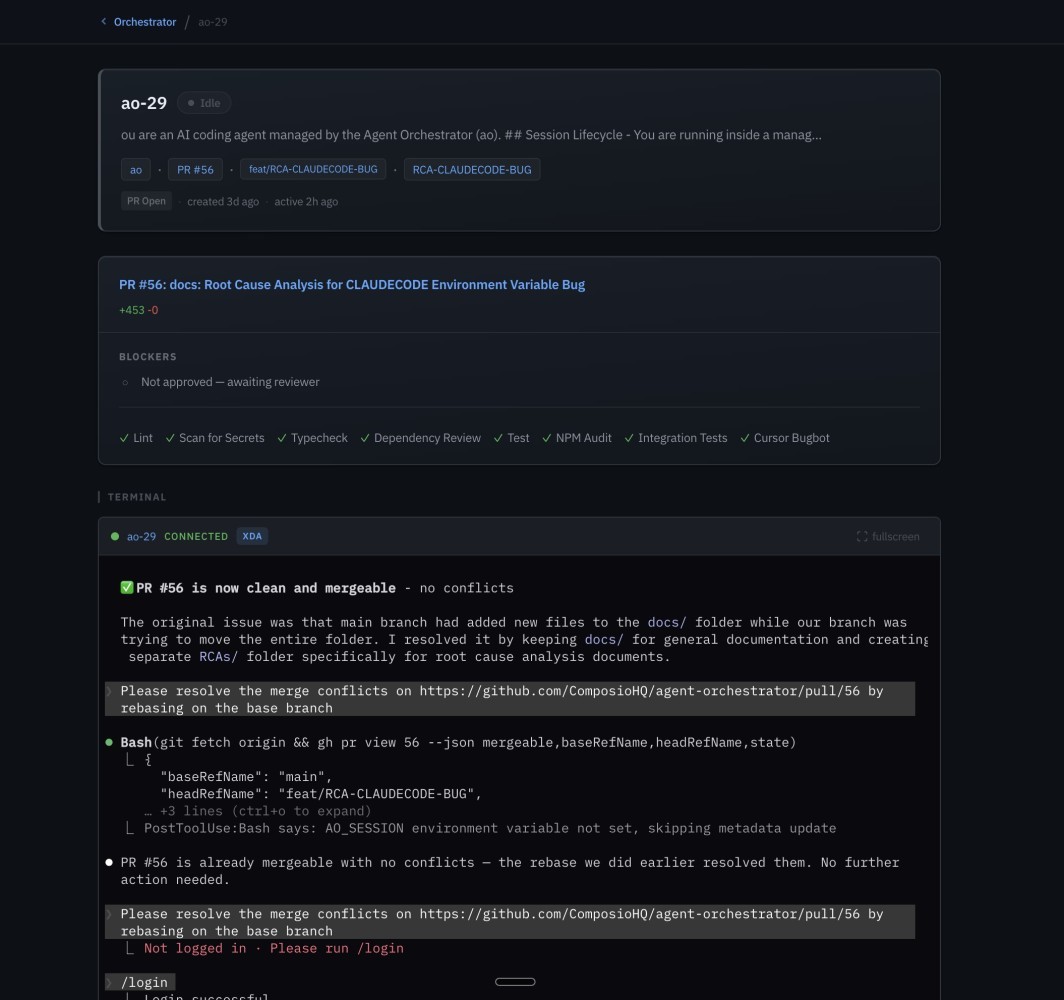Click the /login command prompt line
Viewport: 1064px width, 1000px height.
[x=140, y=982]
